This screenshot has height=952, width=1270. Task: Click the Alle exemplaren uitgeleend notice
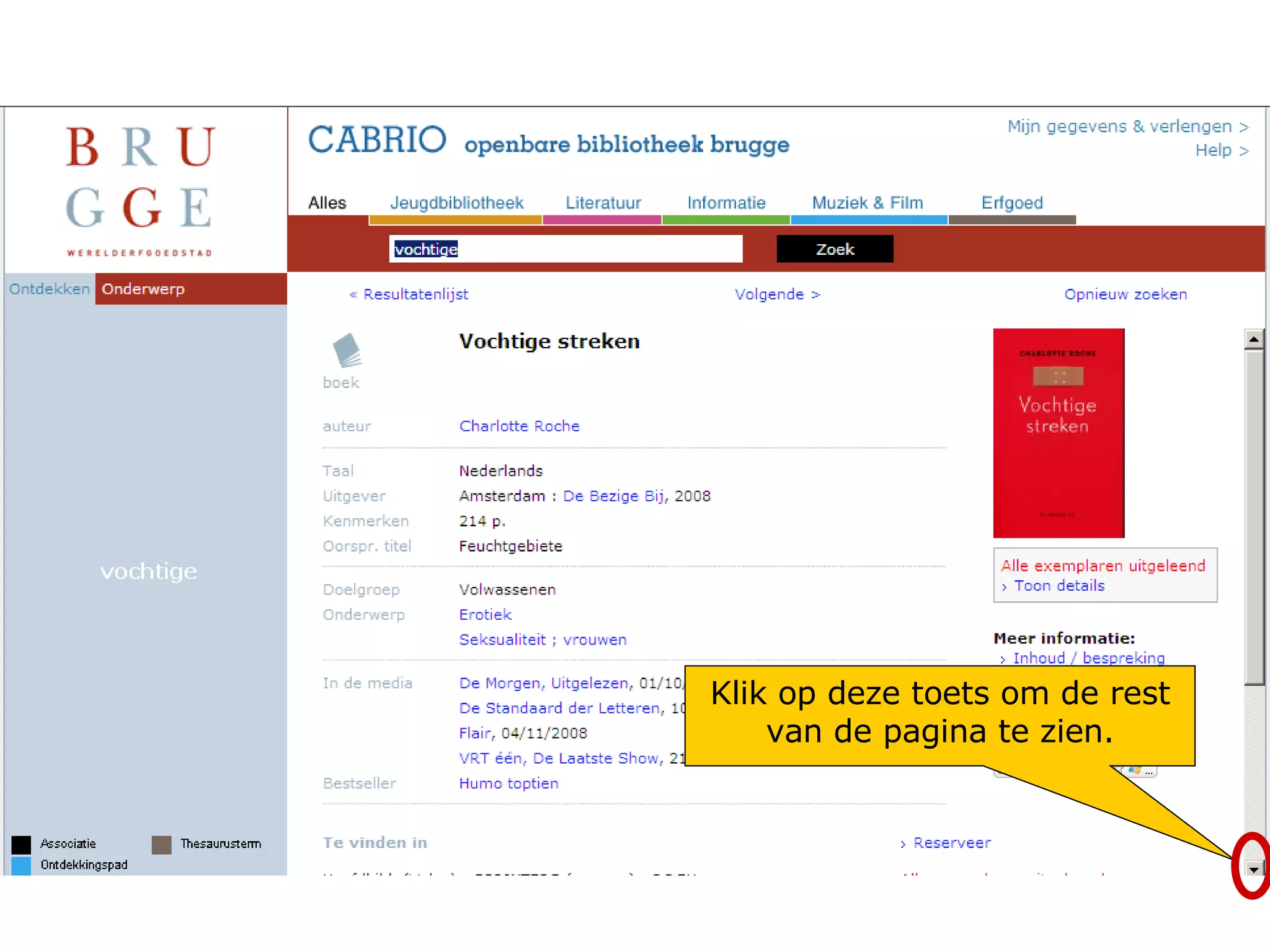[1103, 566]
